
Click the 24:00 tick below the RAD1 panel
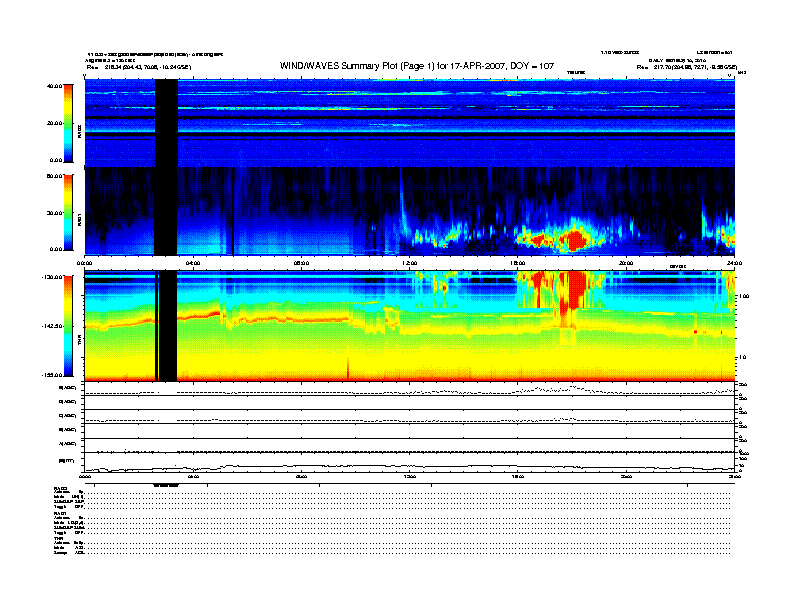coord(732,264)
